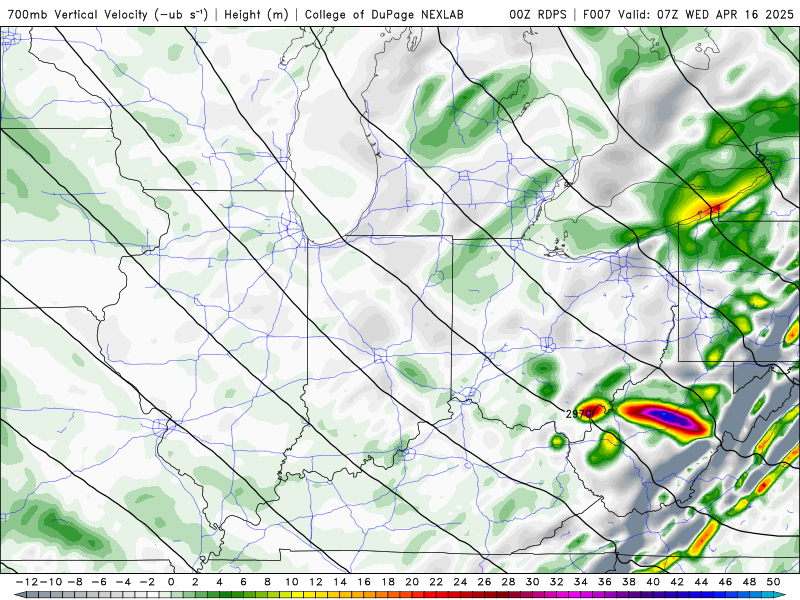Click the "42" color scale label

click(x=677, y=582)
